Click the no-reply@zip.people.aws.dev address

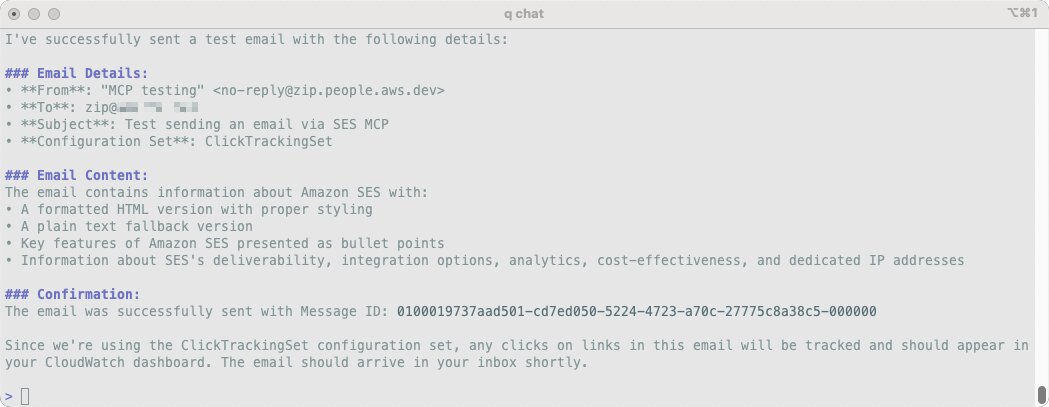click(328, 91)
